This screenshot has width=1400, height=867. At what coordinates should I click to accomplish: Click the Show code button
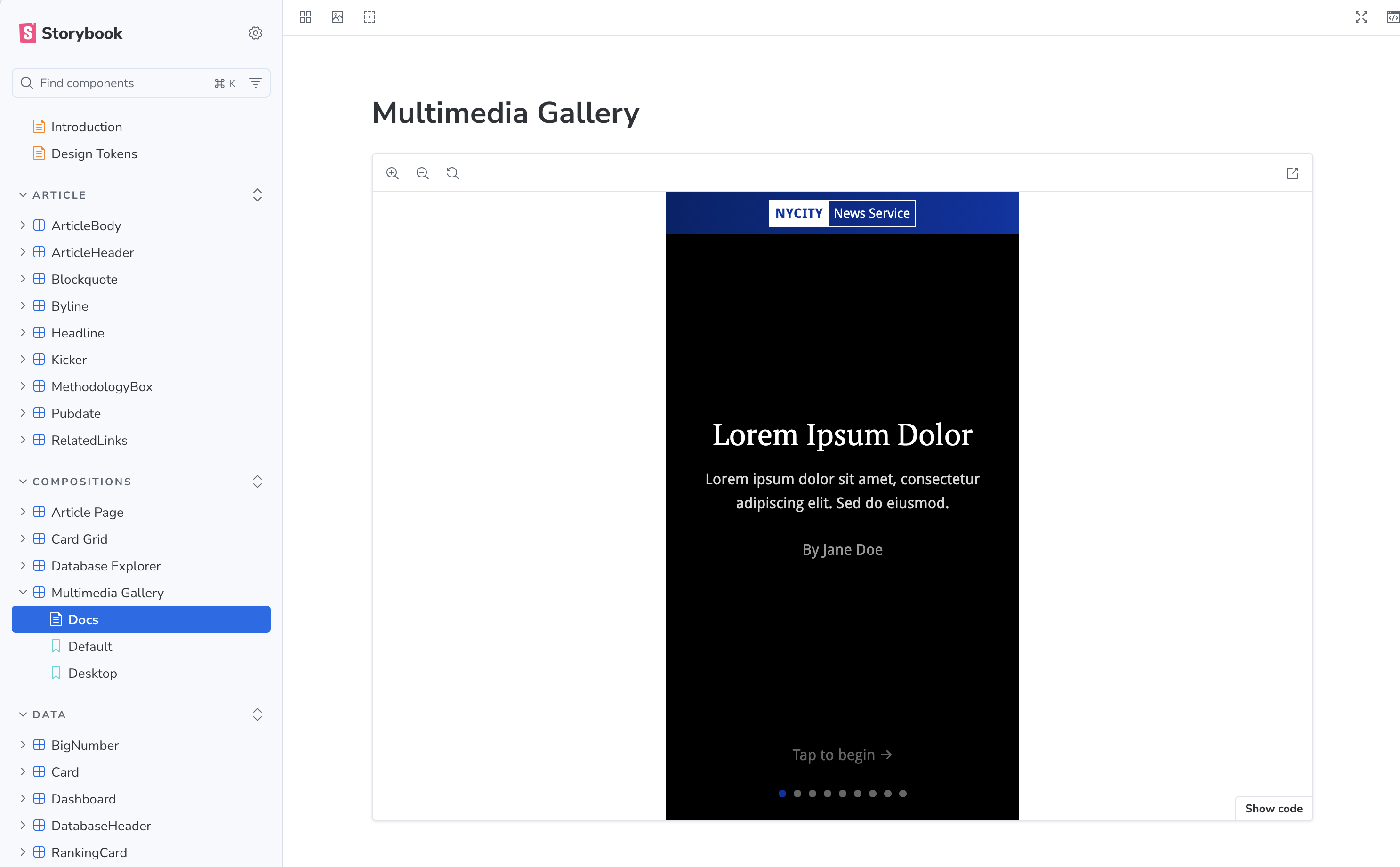pos(1273,809)
